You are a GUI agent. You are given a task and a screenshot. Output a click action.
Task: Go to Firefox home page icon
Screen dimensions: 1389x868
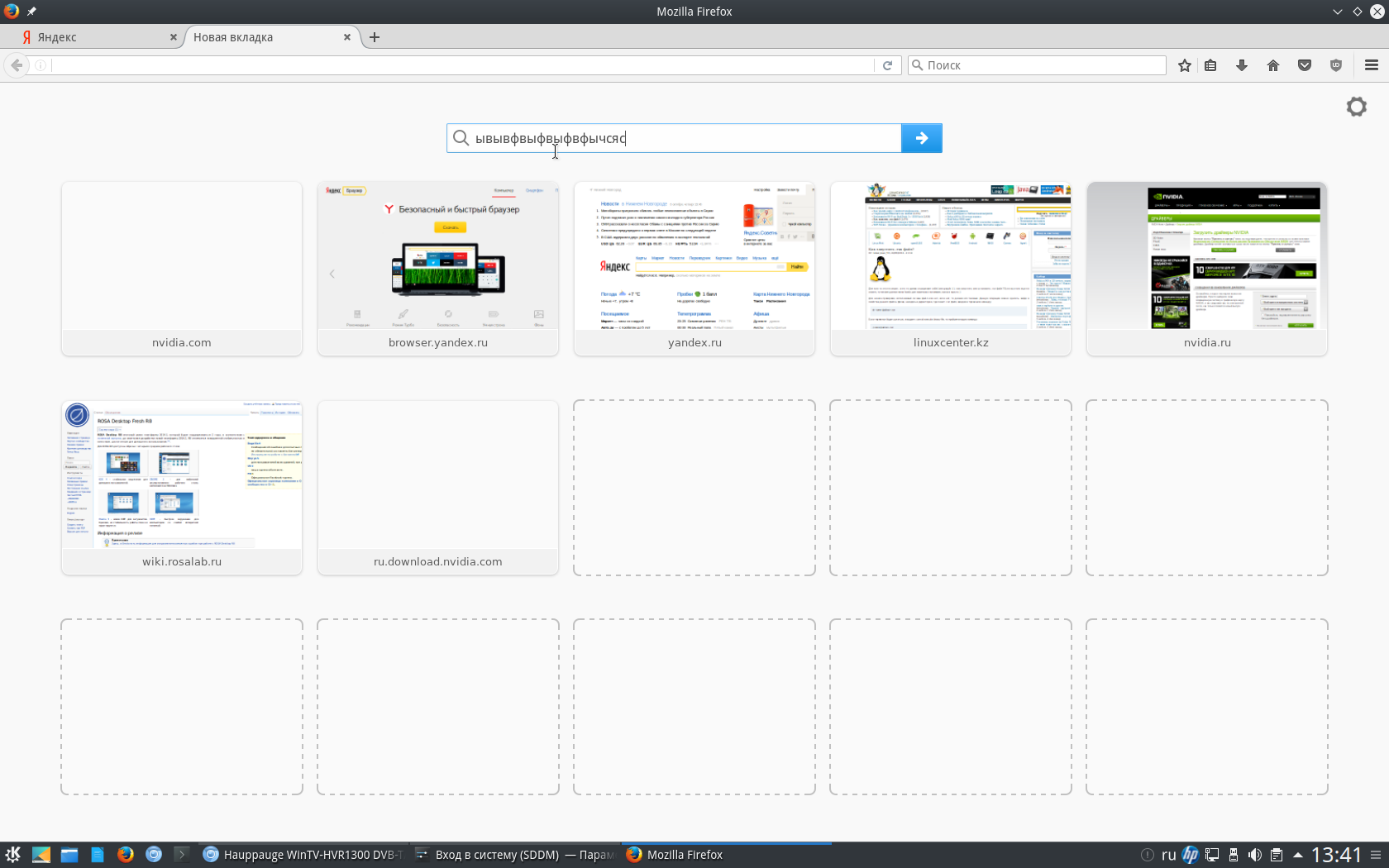(x=1273, y=65)
